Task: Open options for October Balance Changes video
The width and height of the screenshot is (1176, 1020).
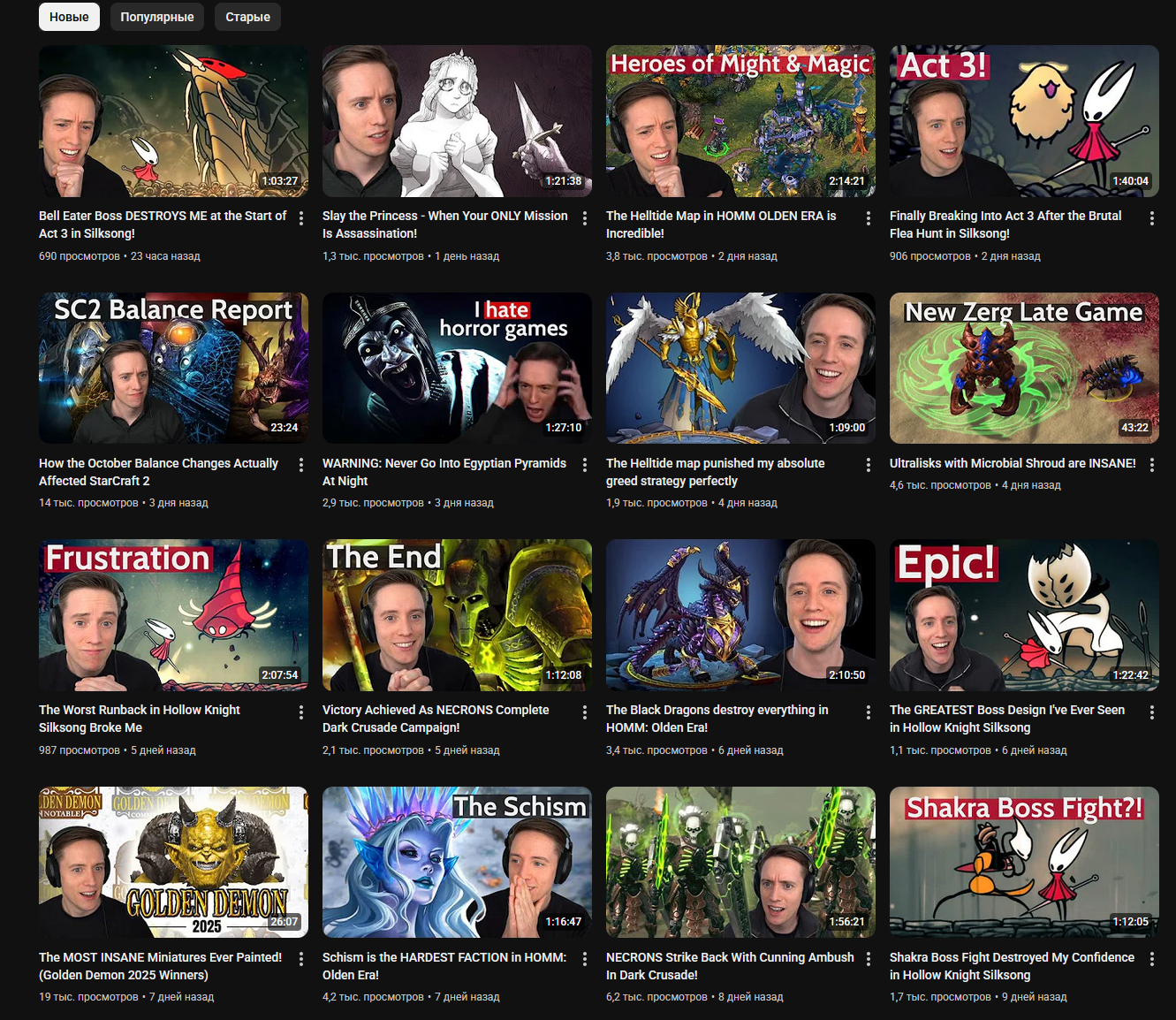Action: click(301, 465)
